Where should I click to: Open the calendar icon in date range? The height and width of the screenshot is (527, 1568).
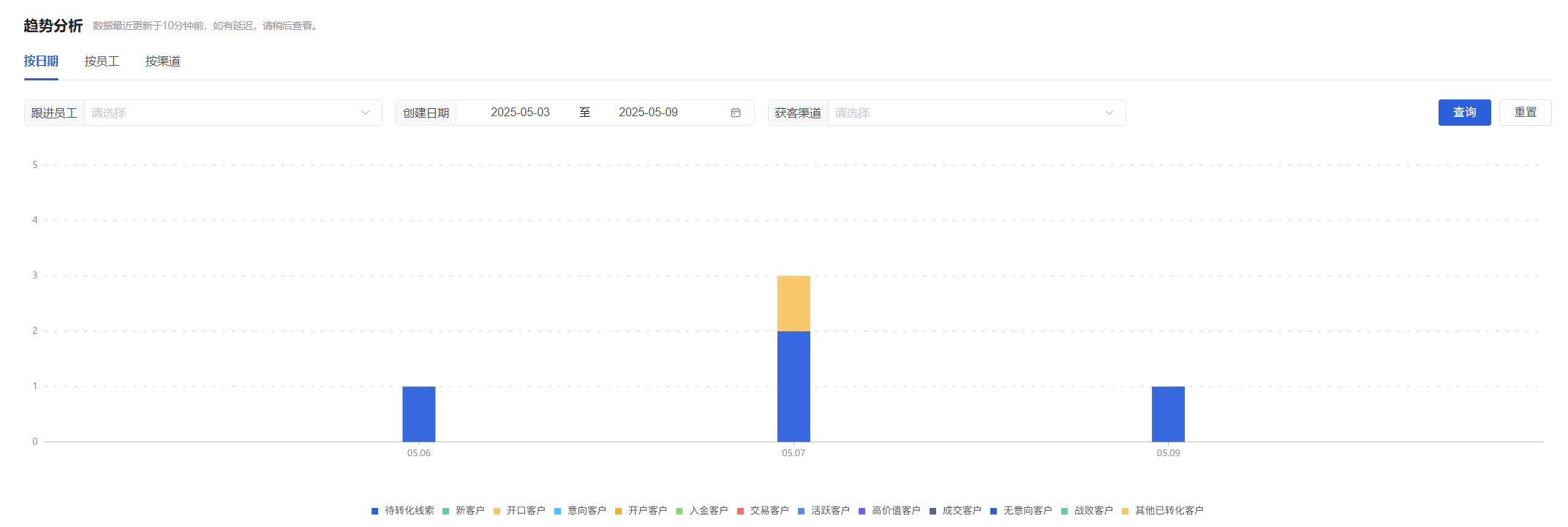(736, 113)
